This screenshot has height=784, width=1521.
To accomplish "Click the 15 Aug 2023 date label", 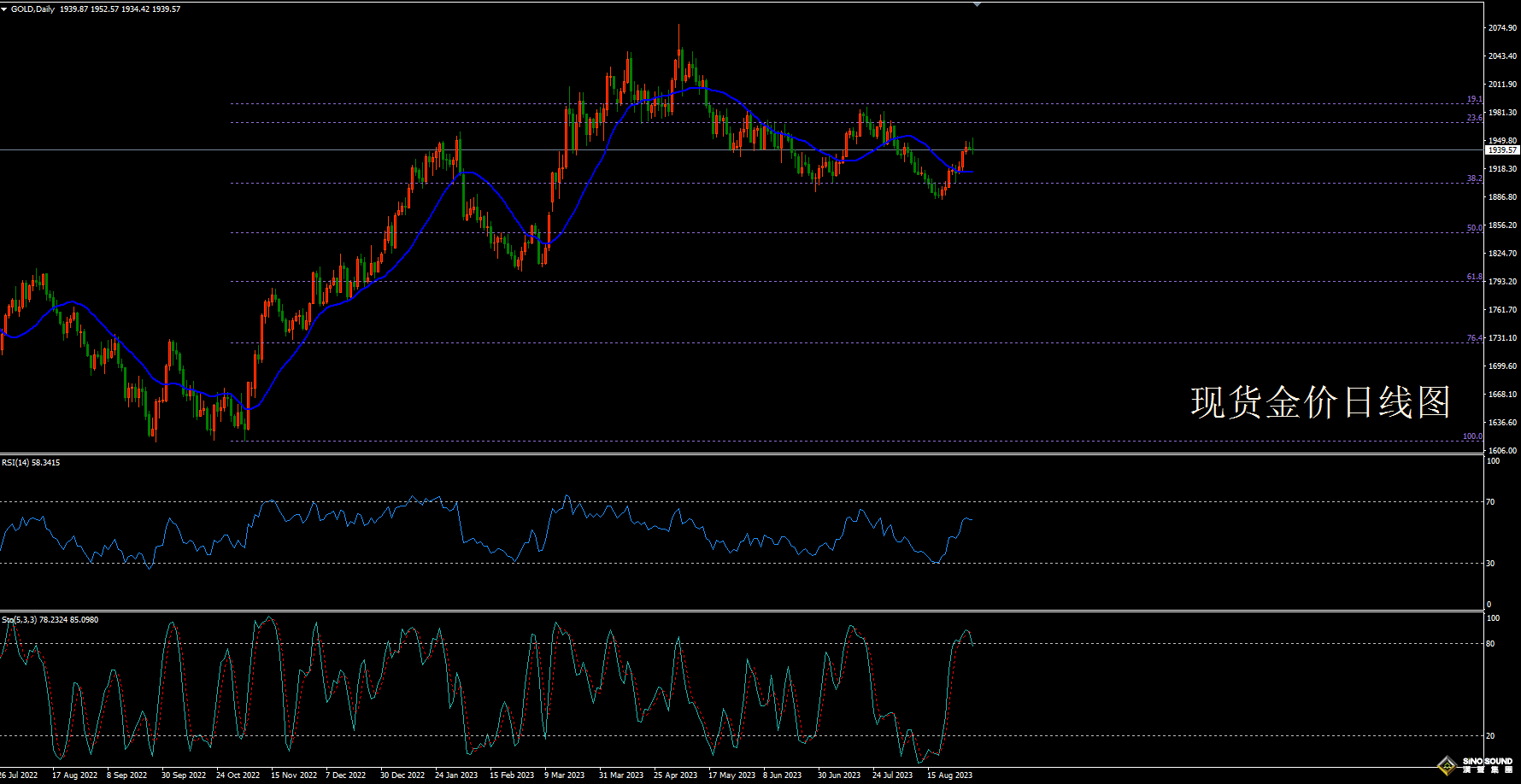I will click(x=949, y=775).
